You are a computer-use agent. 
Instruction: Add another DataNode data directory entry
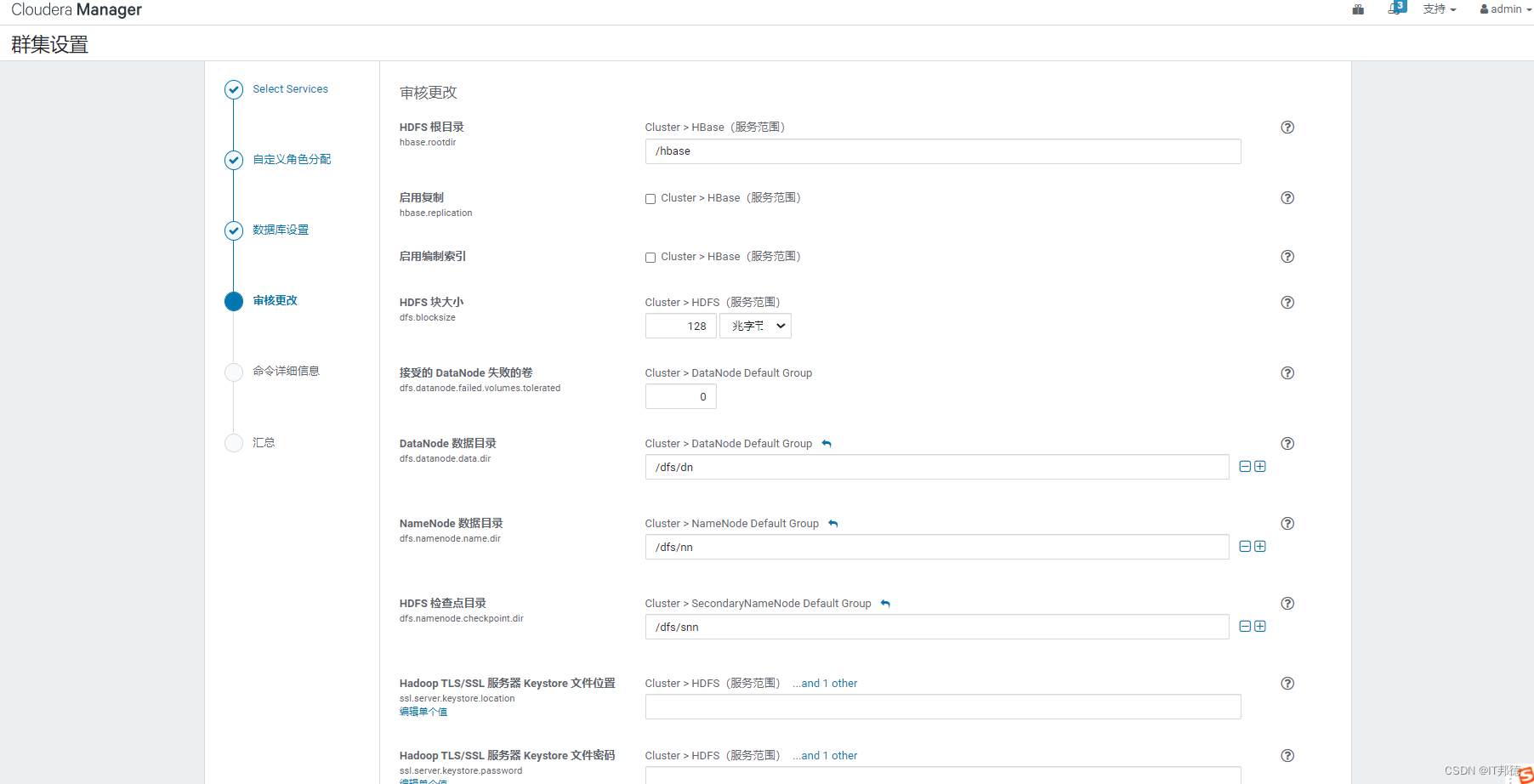point(1260,467)
